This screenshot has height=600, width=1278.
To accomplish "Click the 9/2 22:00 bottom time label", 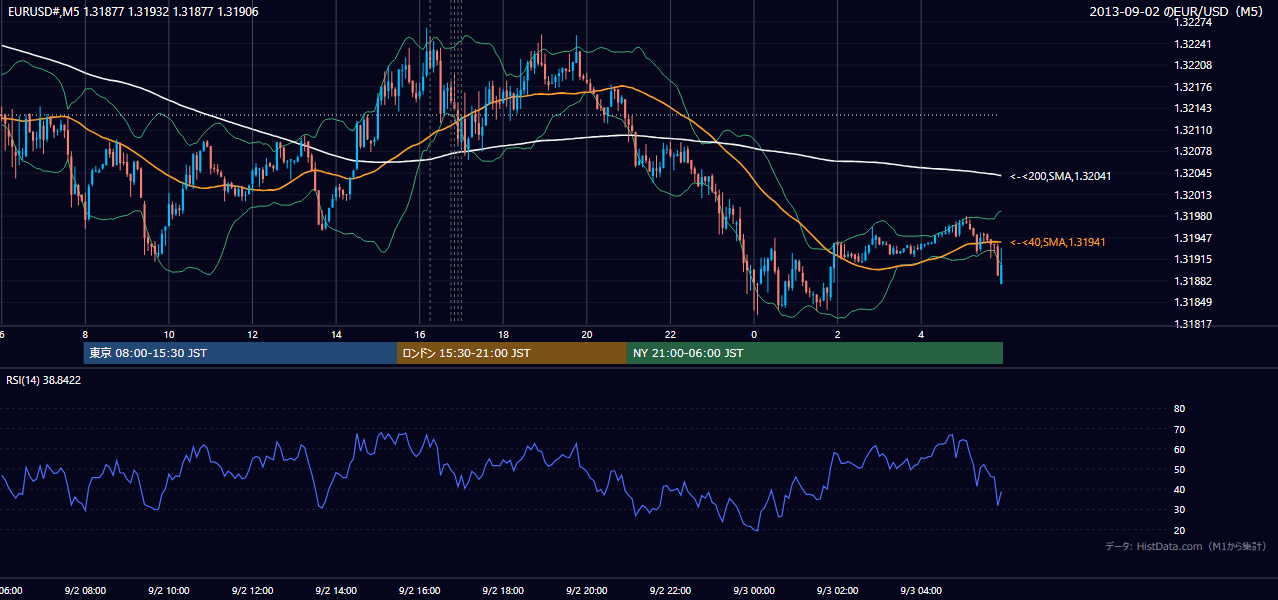I will (x=670, y=590).
